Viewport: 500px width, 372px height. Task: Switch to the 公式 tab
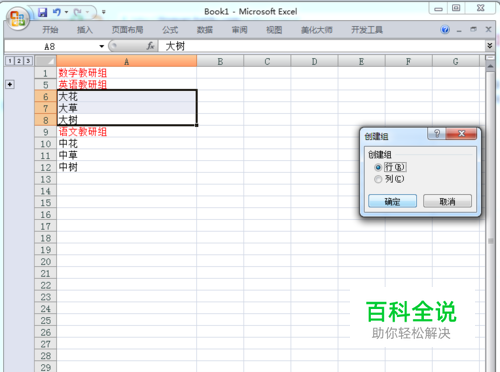[170, 30]
